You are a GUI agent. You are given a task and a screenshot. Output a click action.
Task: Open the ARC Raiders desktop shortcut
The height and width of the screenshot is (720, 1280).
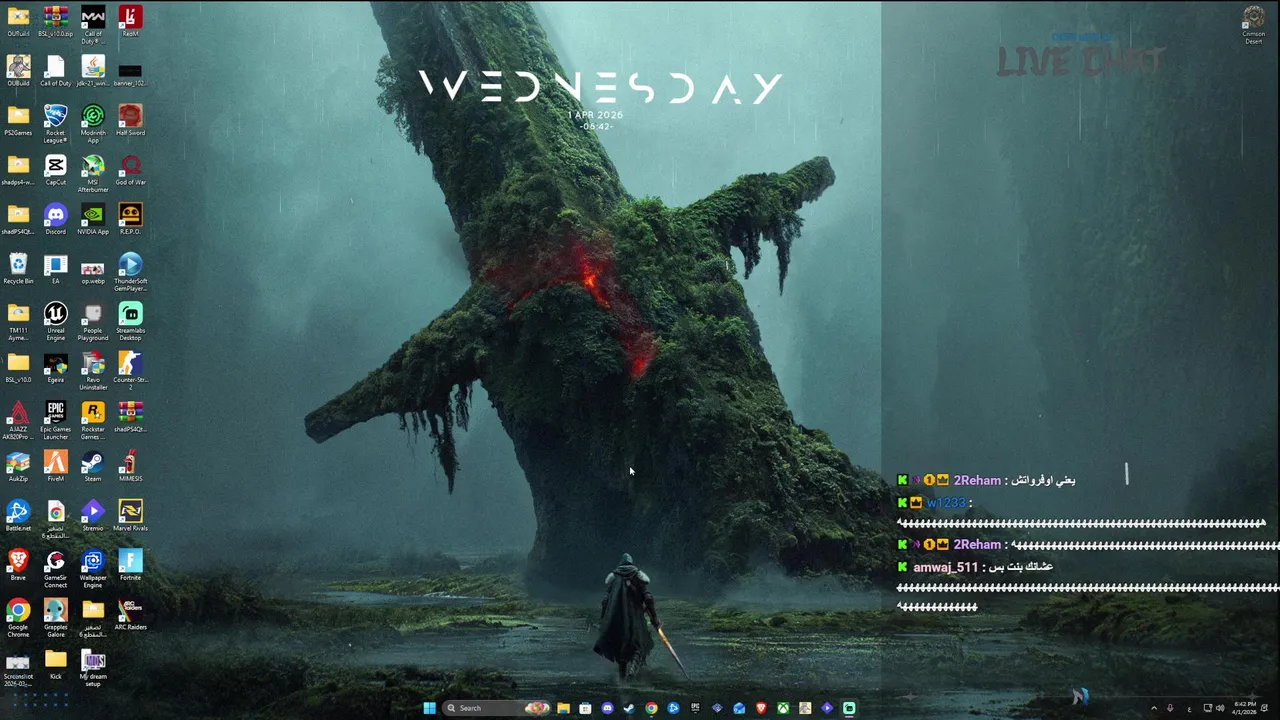point(130,615)
